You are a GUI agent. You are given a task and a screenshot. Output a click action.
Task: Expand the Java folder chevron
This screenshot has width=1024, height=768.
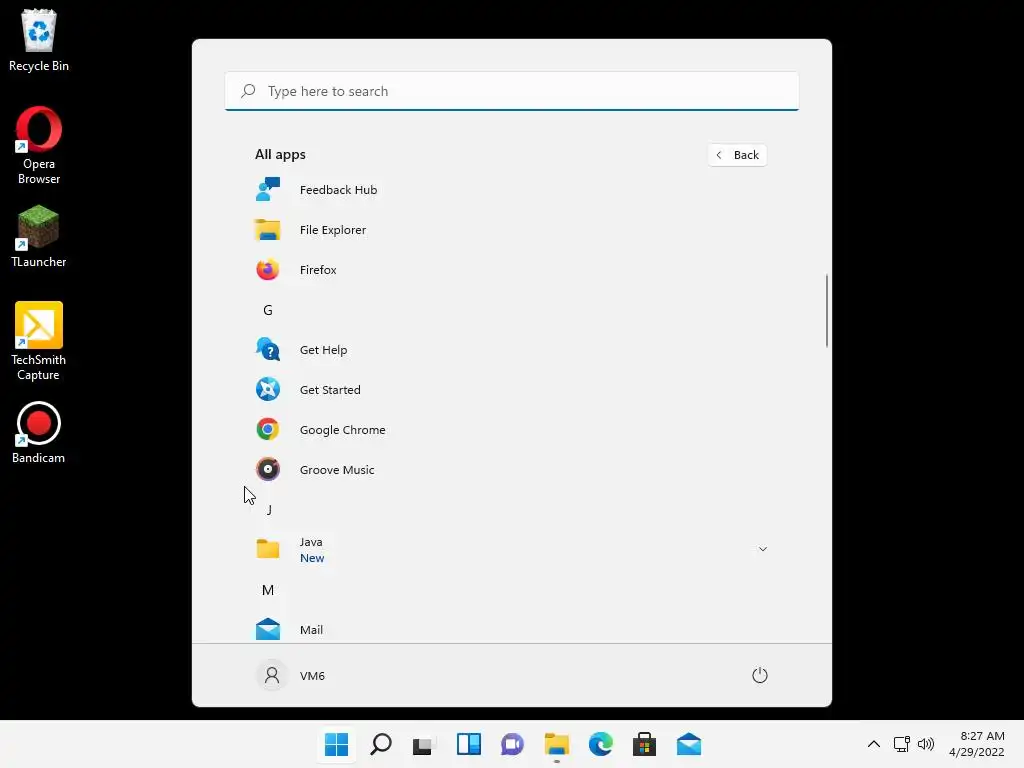763,549
